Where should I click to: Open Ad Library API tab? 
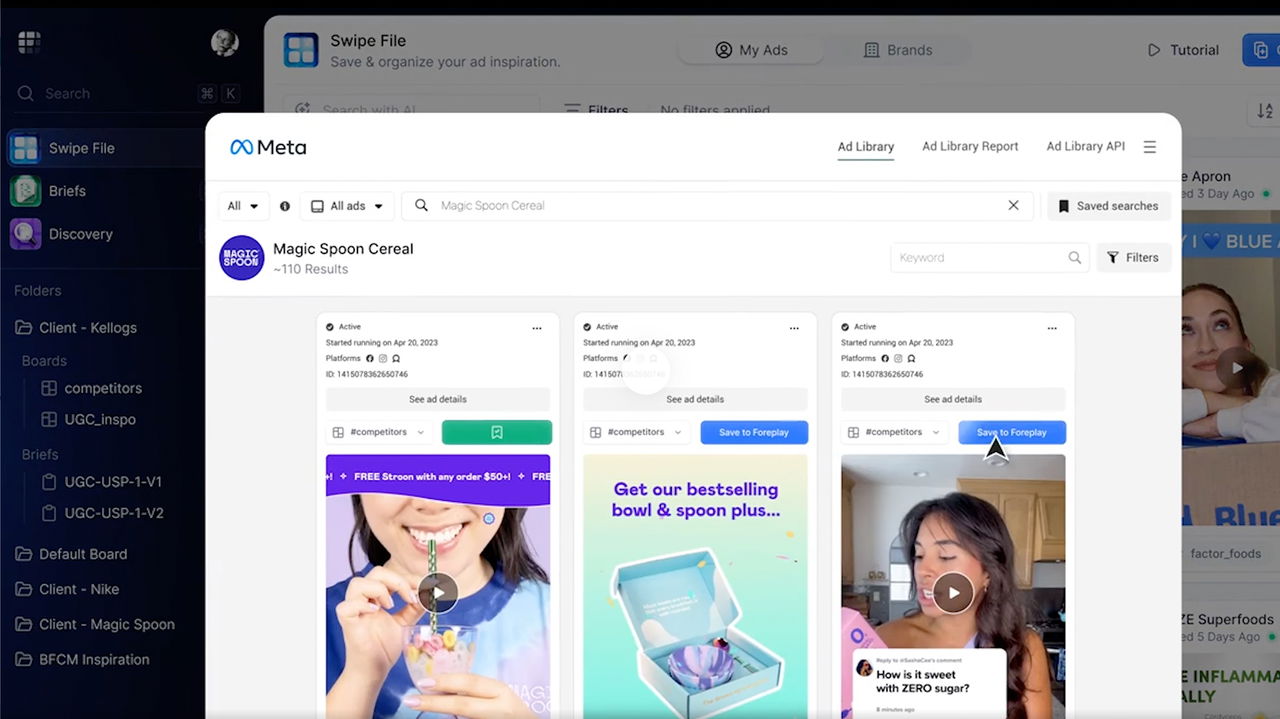click(1085, 146)
